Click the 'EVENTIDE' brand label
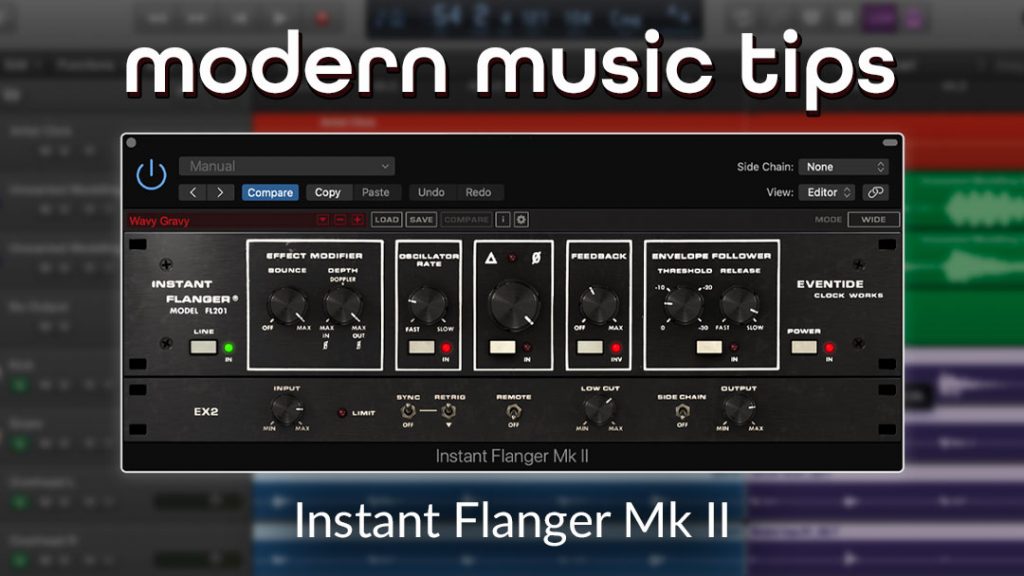 coord(830,284)
